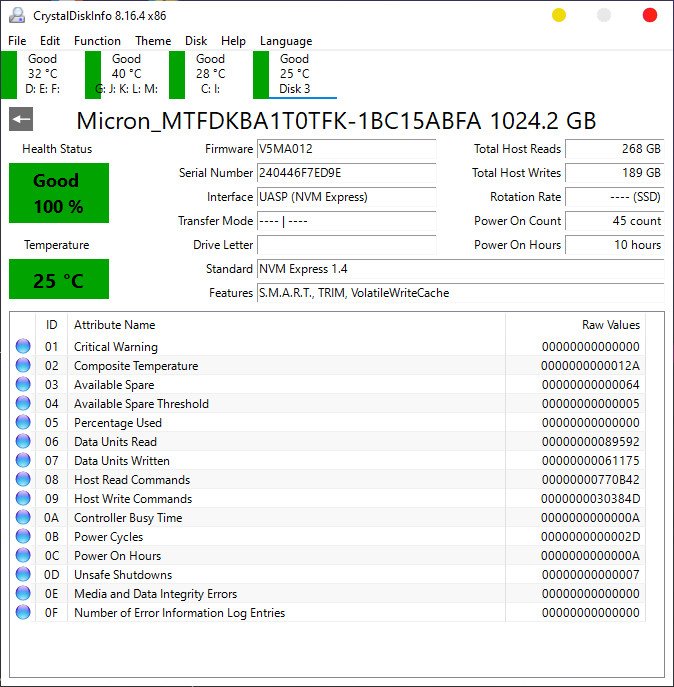Viewport: 674px width, 687px height.
Task: Click status orb for Critical Warning
Action: (x=23, y=346)
